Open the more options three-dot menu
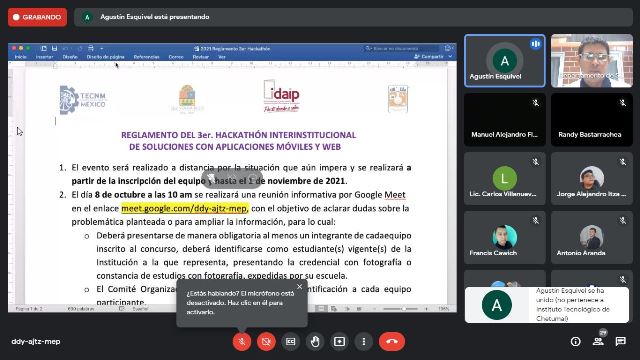640x360 pixels. click(364, 341)
